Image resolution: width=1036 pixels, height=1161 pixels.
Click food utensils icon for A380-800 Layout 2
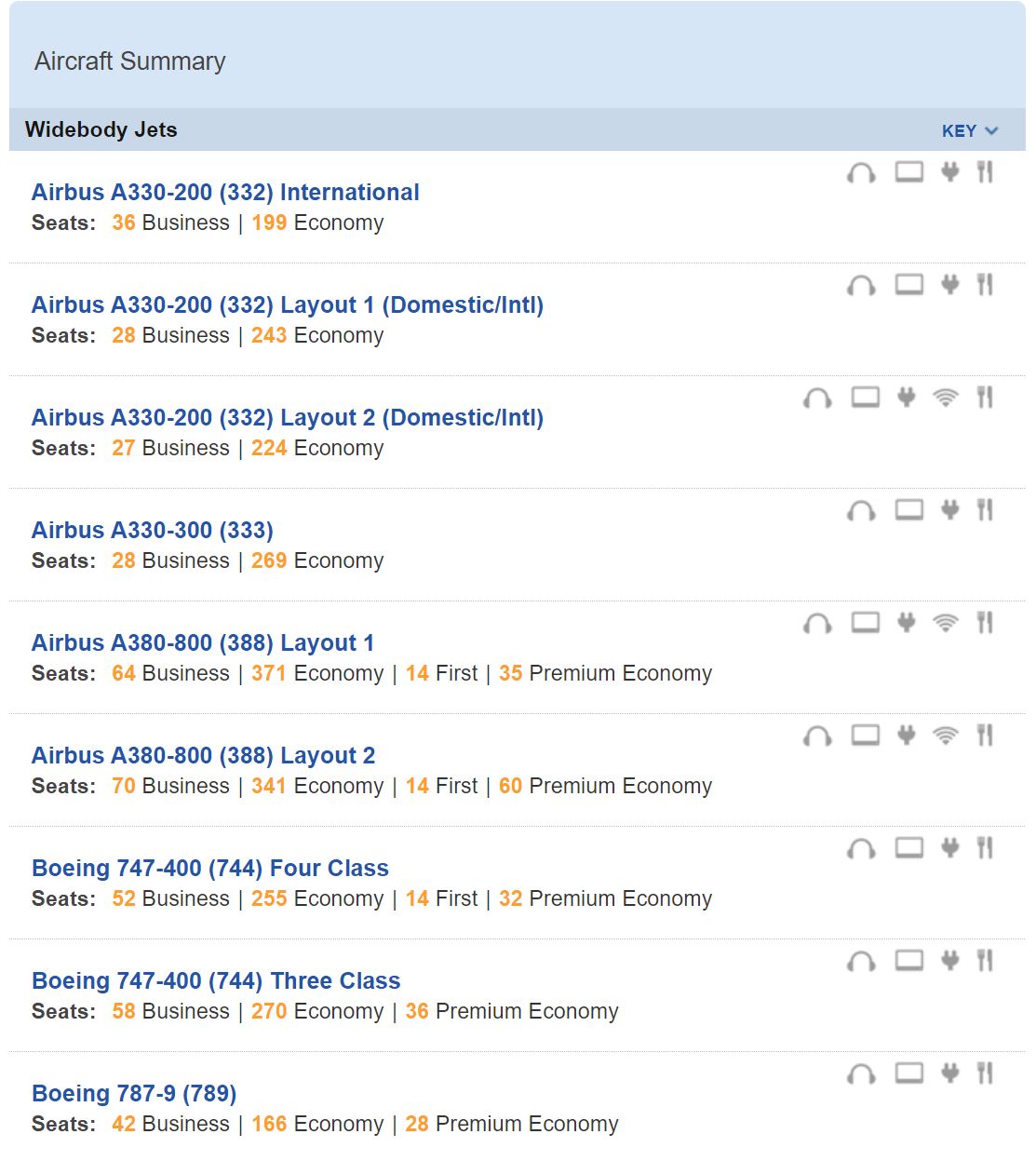(985, 736)
